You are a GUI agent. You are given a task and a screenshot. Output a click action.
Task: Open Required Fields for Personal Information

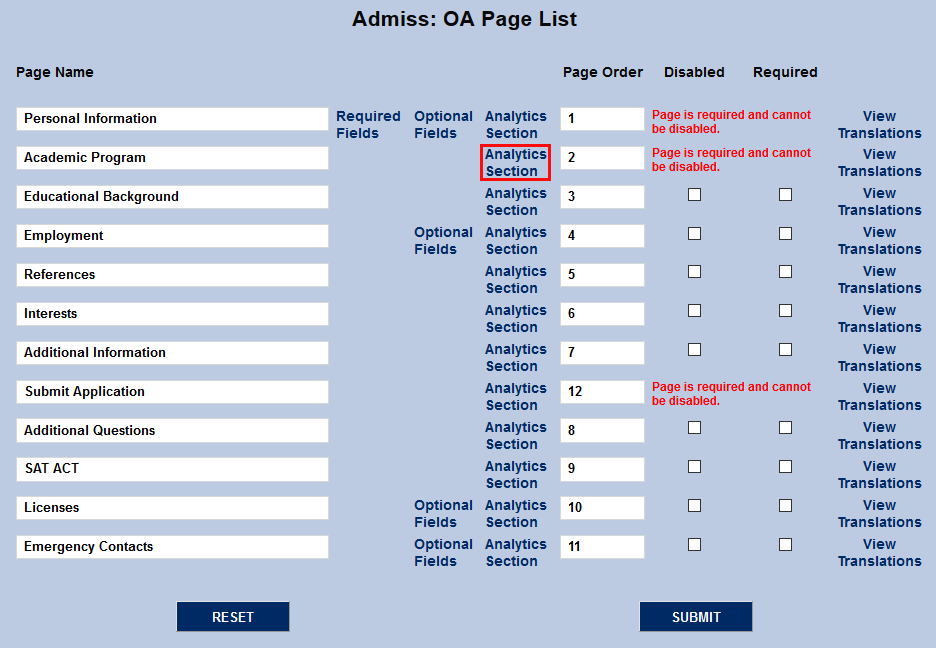click(x=368, y=125)
